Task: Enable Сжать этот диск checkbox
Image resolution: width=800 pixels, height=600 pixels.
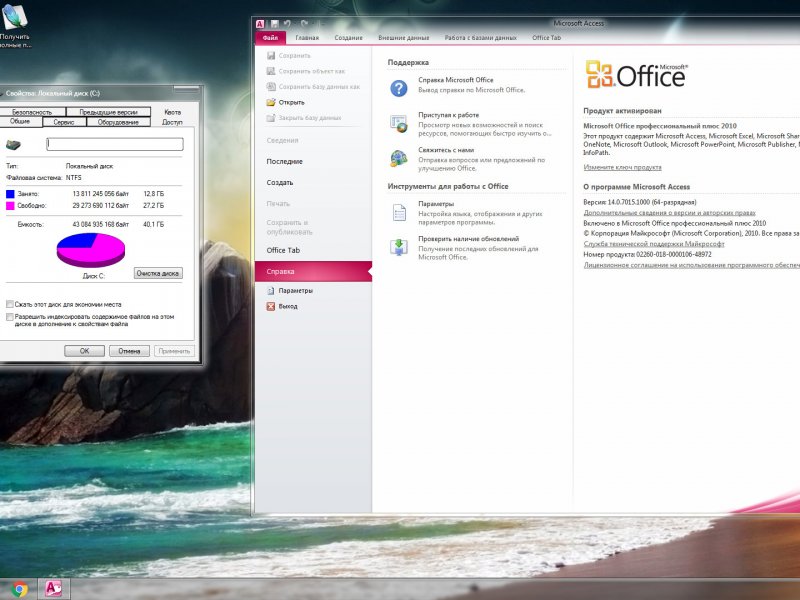Action: tap(9, 304)
